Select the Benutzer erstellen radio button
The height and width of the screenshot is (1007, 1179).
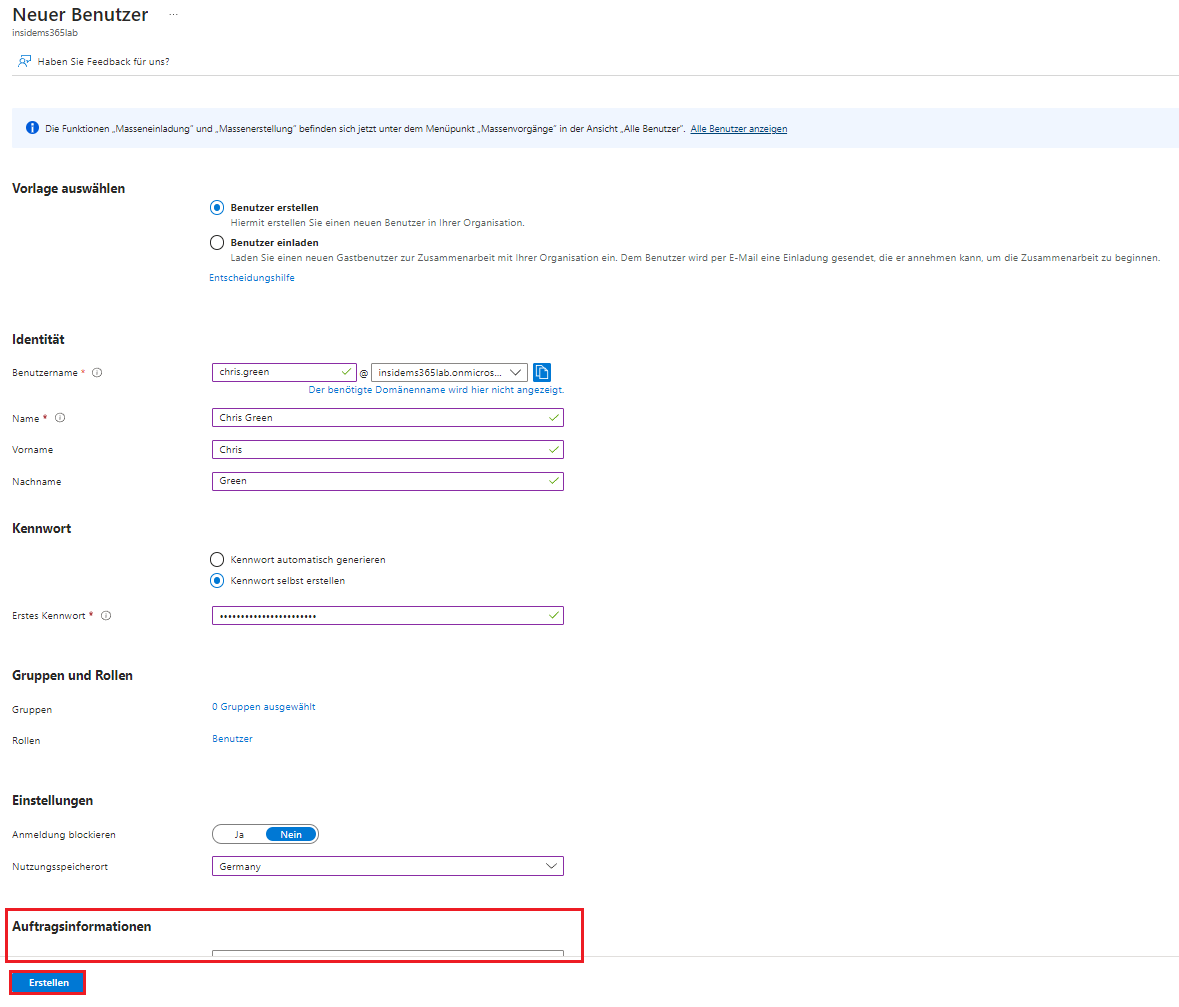pos(217,208)
